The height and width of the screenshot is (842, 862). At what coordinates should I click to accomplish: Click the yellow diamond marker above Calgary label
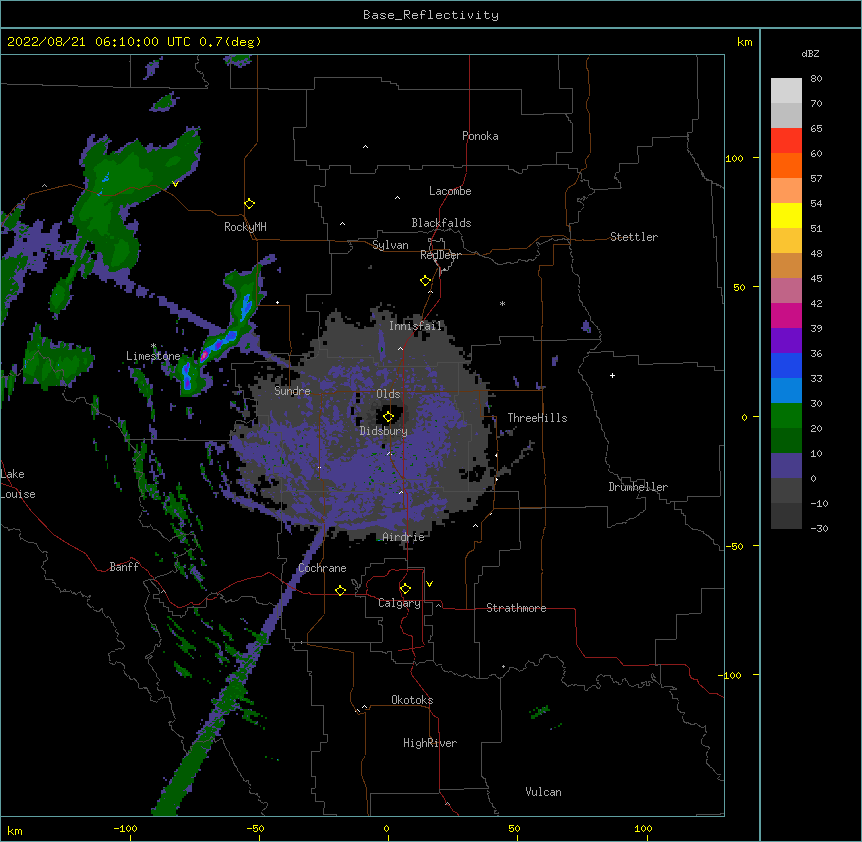point(405,589)
